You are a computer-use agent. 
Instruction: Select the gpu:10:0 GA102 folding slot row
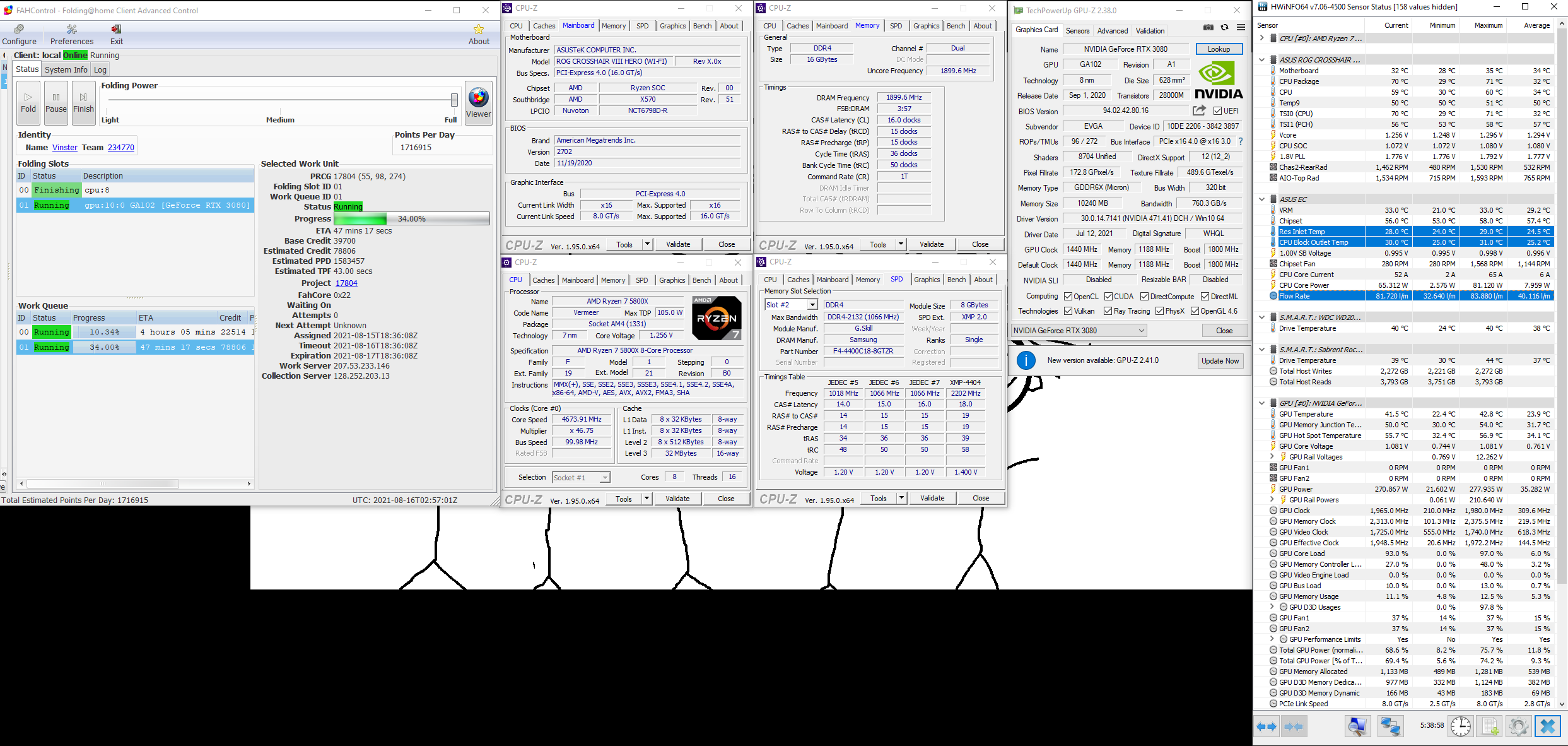click(135, 205)
